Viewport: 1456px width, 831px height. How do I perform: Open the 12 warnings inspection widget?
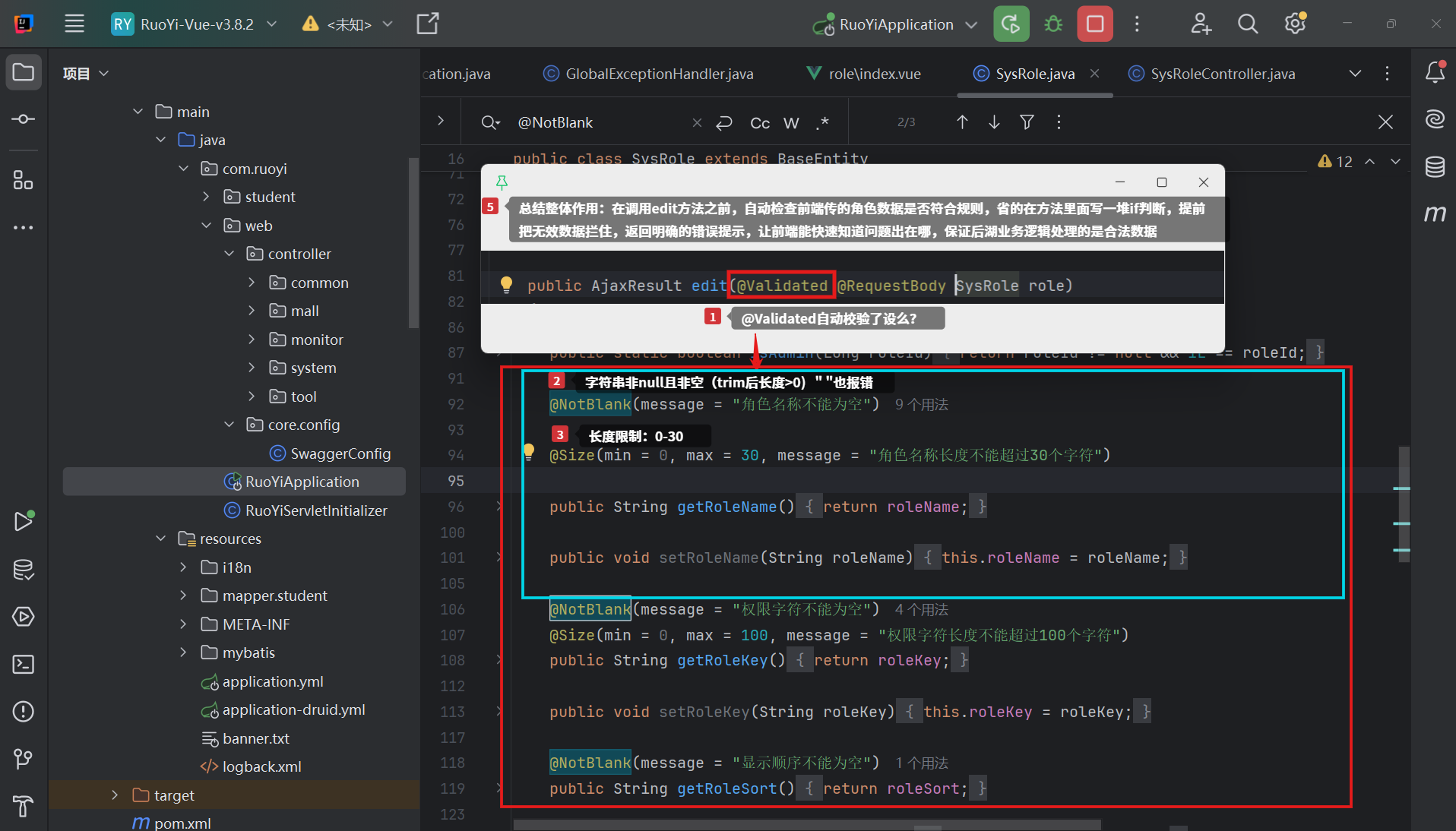click(x=1335, y=162)
